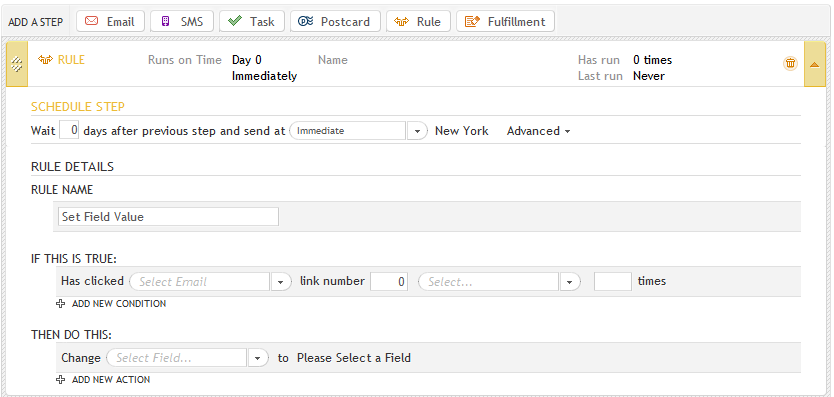The height and width of the screenshot is (397, 834).
Task: Click the times count input box
Action: pyautogui.click(x=613, y=282)
